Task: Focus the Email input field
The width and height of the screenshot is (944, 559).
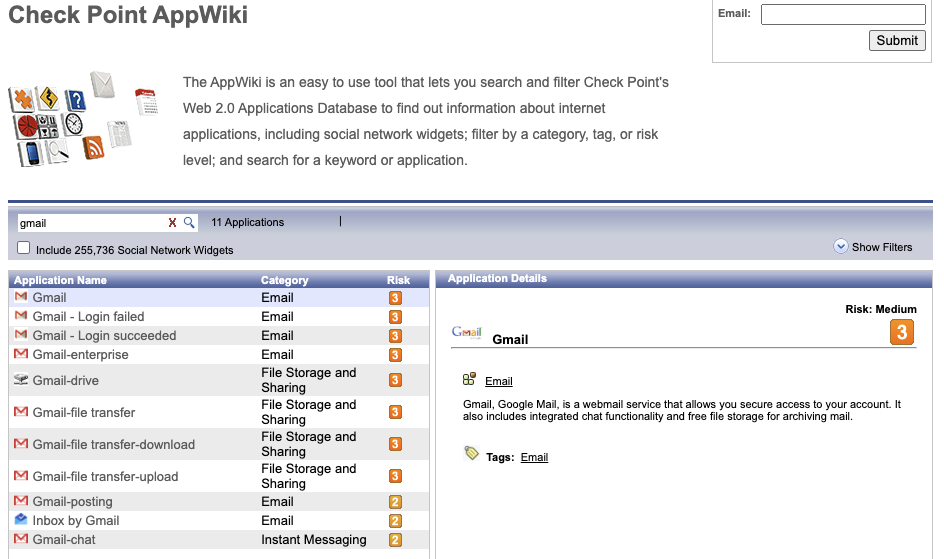Action: click(843, 14)
